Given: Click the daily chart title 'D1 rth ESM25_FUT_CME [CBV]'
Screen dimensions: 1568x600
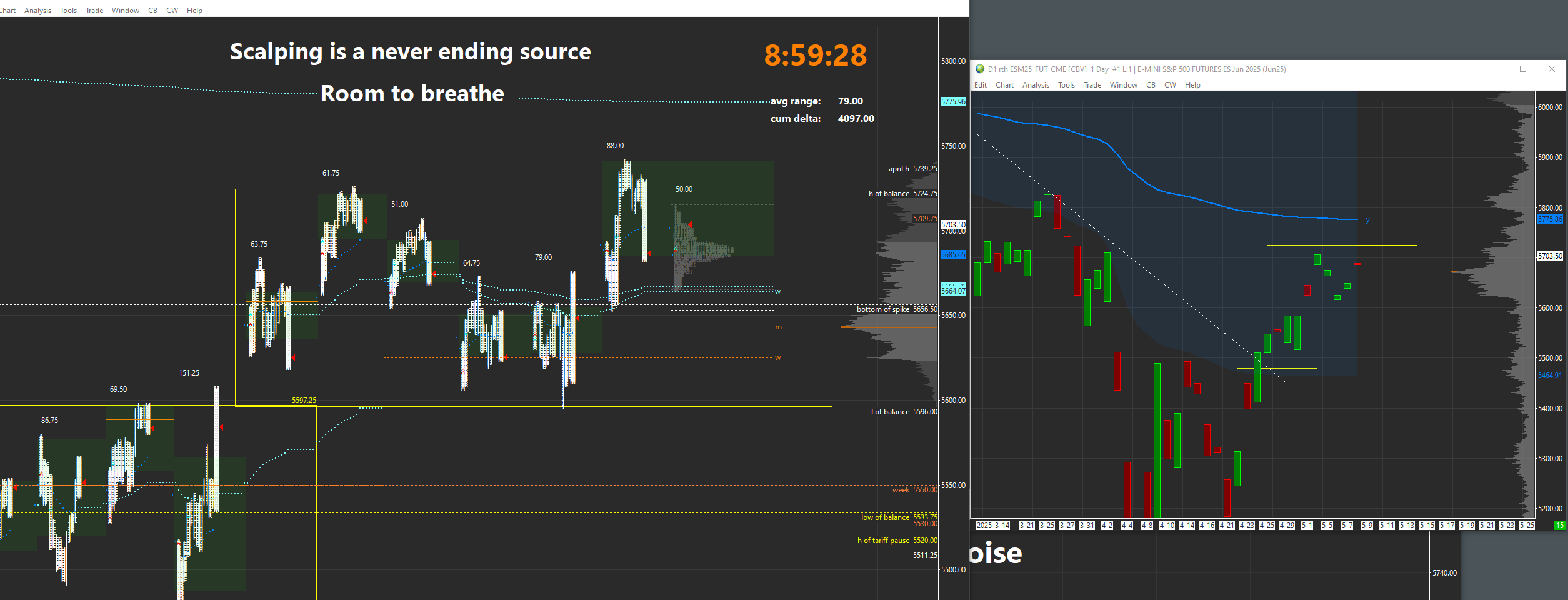Looking at the screenshot, I should pyautogui.click(x=1037, y=69).
